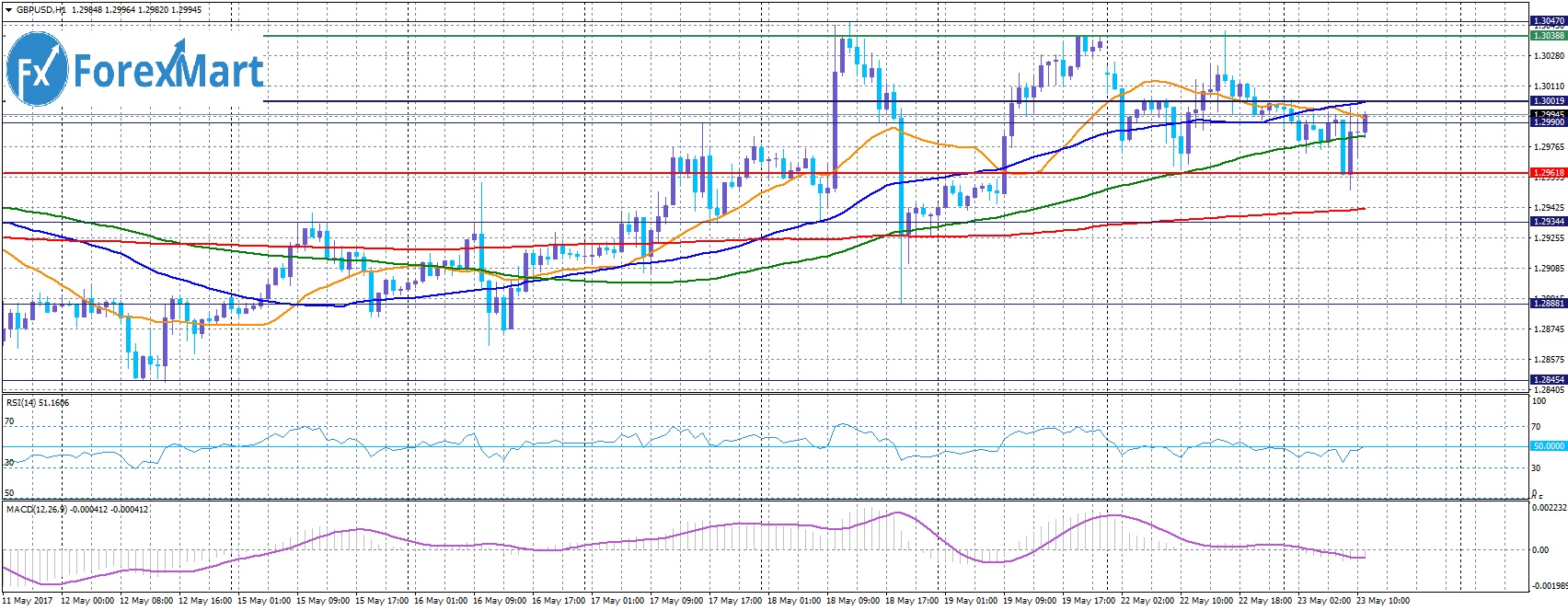Click the dropdown arrow beside GBPUSD,H1
The width and height of the screenshot is (1568, 611).
[x=8, y=10]
